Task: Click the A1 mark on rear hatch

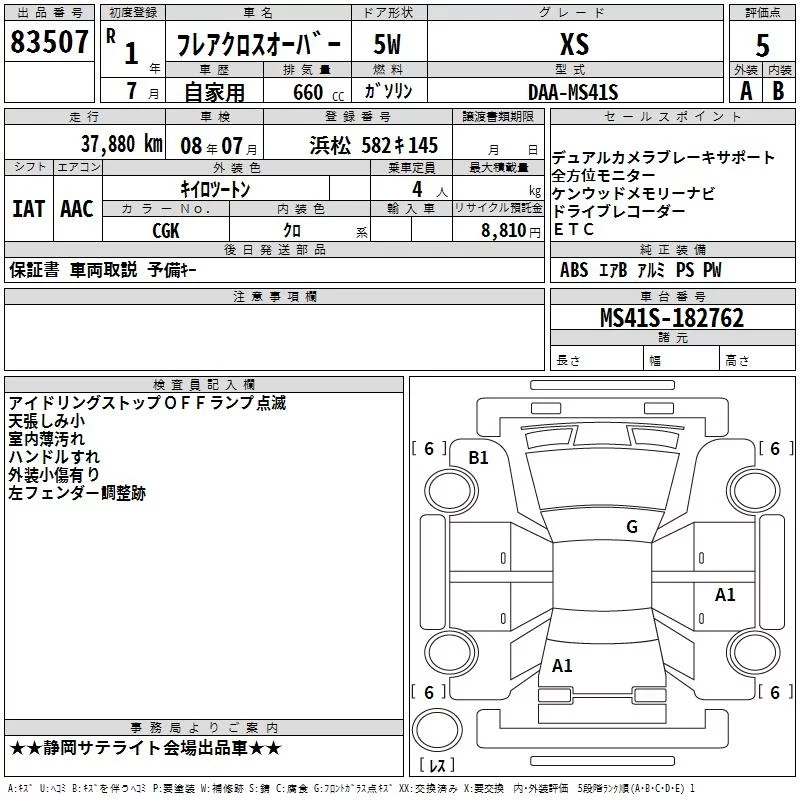Action: (x=562, y=665)
